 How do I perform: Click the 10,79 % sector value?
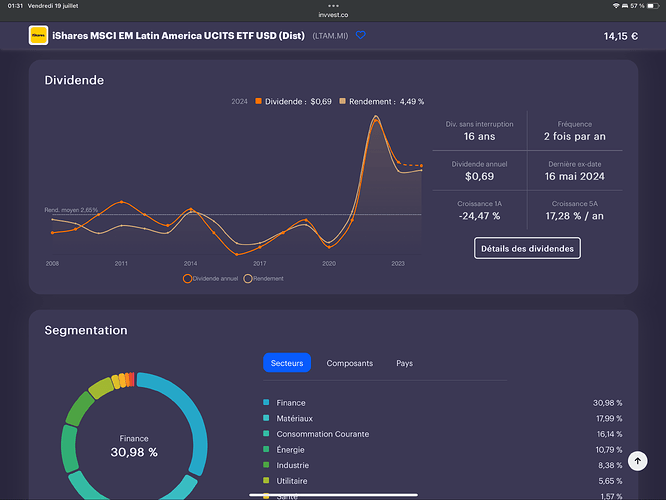609,450
